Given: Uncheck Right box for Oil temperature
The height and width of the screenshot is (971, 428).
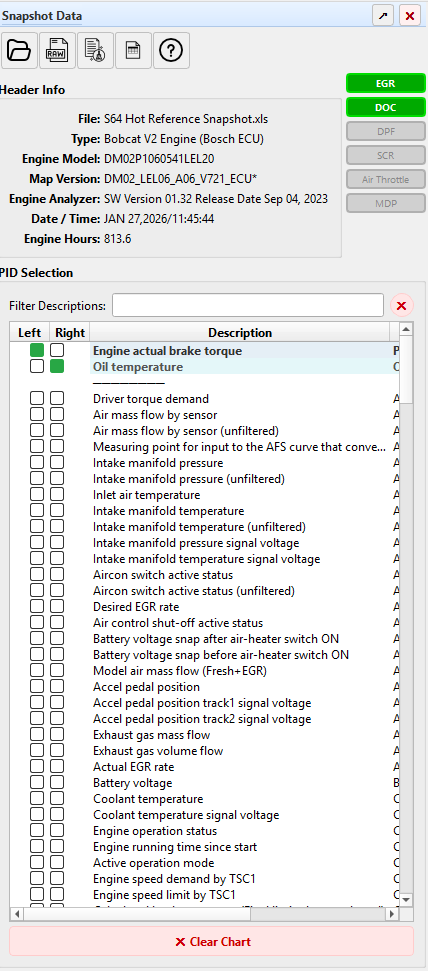Looking at the screenshot, I should (x=57, y=367).
